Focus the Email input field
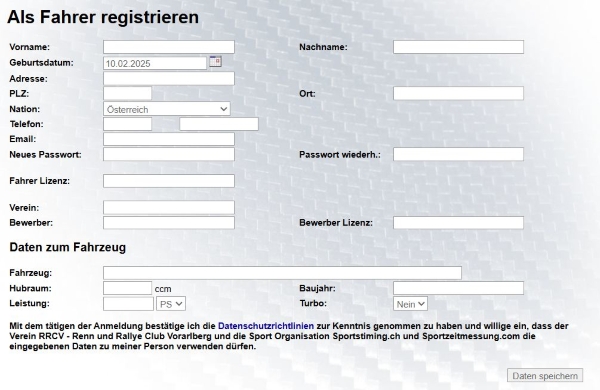The width and height of the screenshot is (600, 390). coord(169,139)
